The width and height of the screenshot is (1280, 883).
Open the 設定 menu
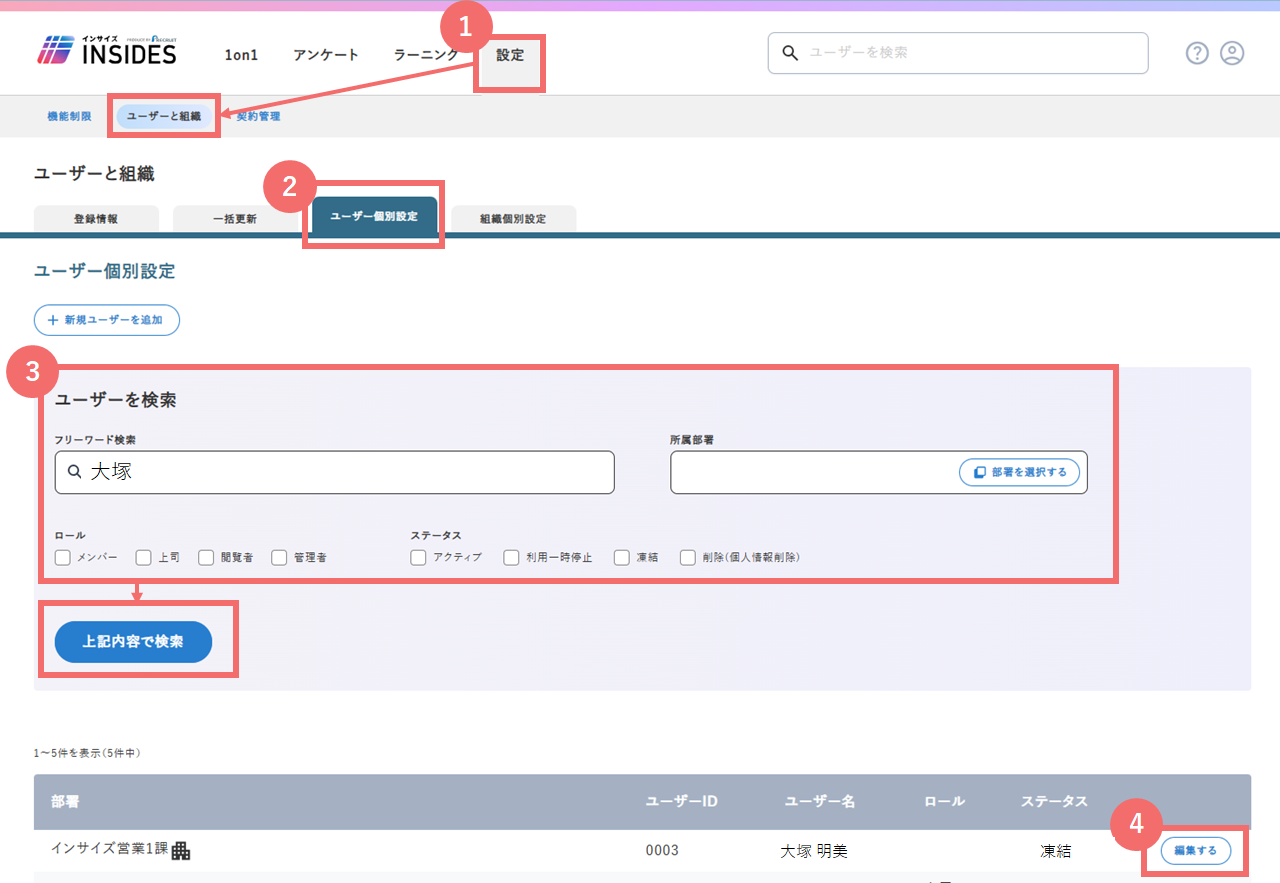(510, 55)
